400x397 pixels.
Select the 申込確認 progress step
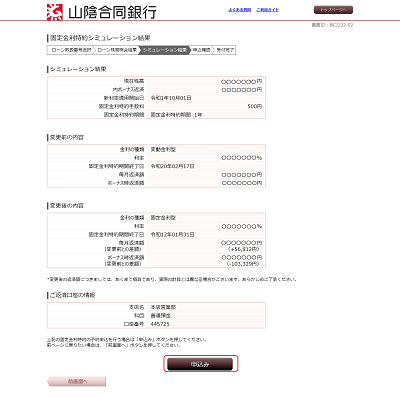pyautogui.click(x=201, y=50)
